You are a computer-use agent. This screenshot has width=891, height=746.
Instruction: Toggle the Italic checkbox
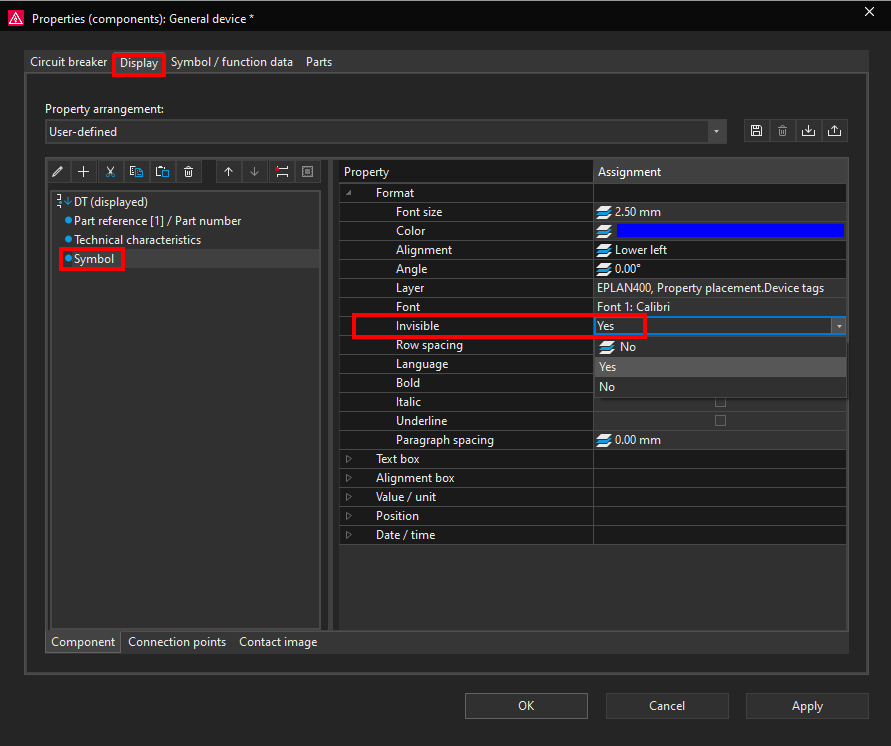720,402
